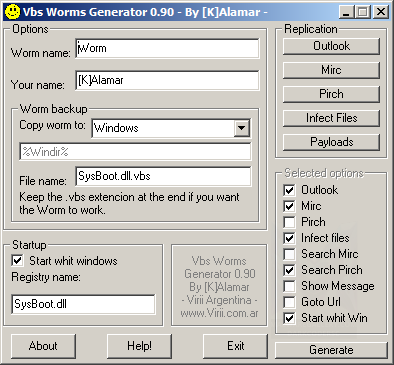The width and height of the screenshot is (394, 365).
Task: Click the 'Copy worm to:' label
Action: pyautogui.click(x=52, y=125)
